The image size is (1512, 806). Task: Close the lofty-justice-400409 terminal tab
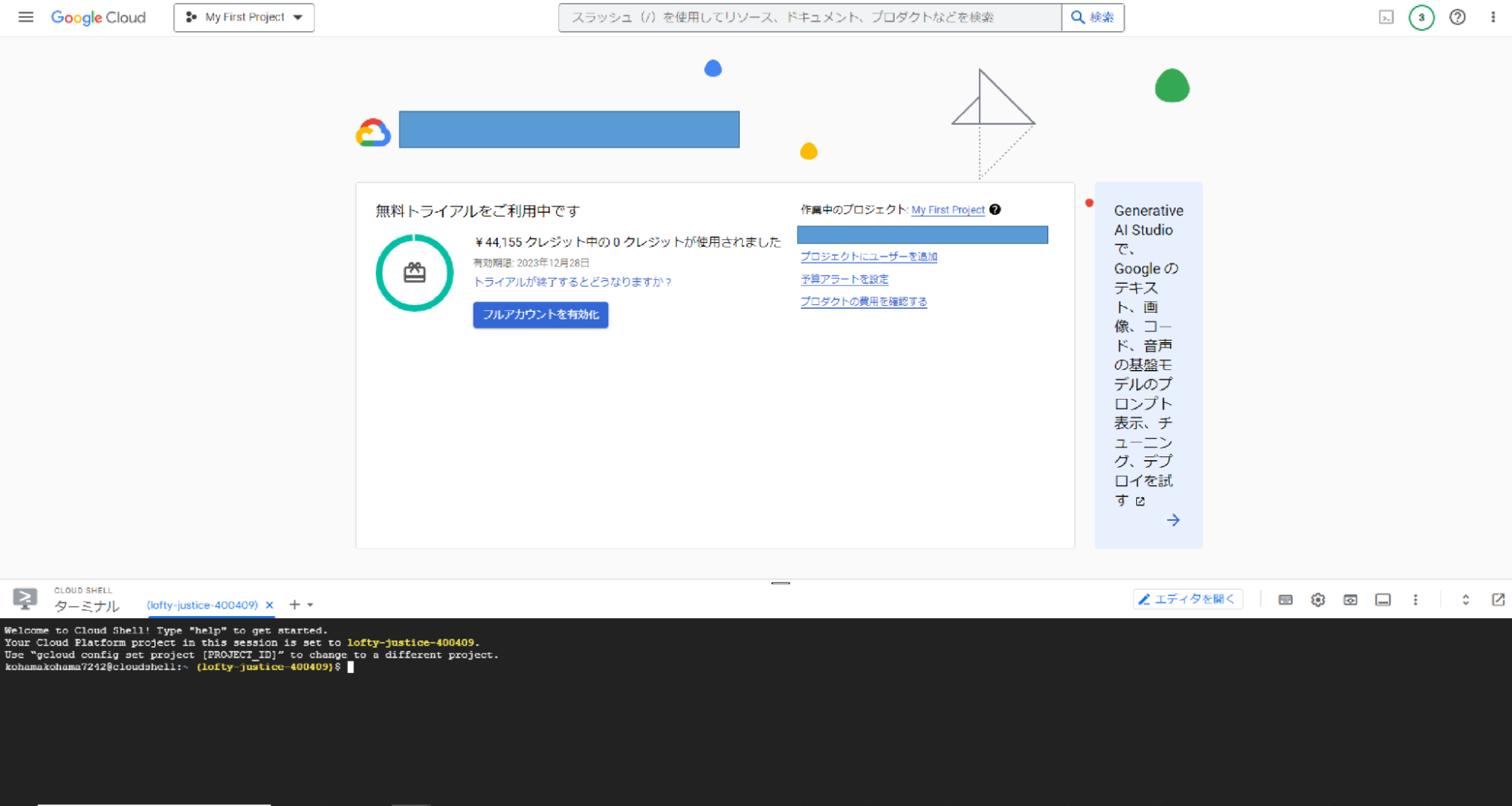tap(269, 605)
